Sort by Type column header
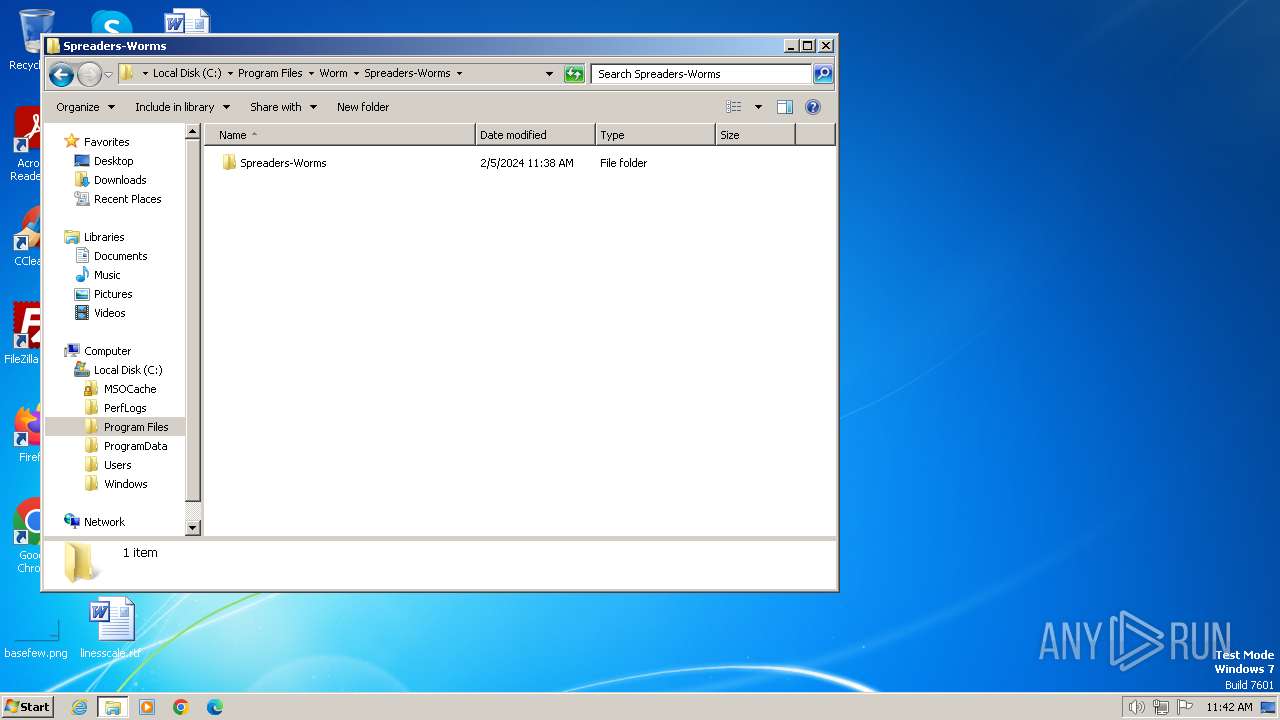The width and height of the screenshot is (1280, 720). 655,135
